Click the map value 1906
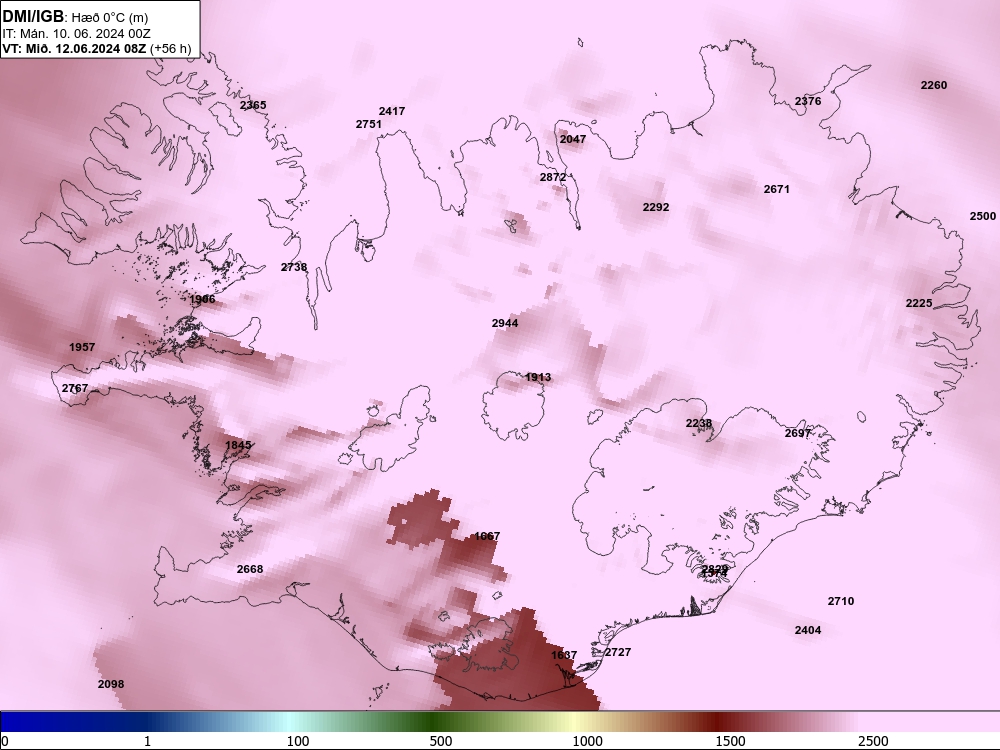Image resolution: width=1000 pixels, height=750 pixels. click(x=202, y=299)
